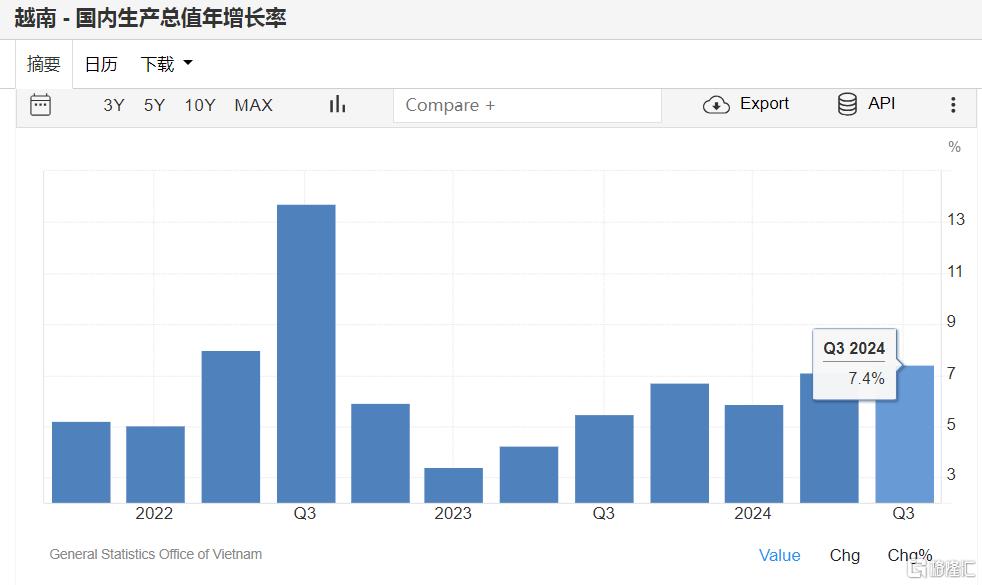The image size is (982, 585).
Task: Select the MAX time range
Action: point(254,105)
